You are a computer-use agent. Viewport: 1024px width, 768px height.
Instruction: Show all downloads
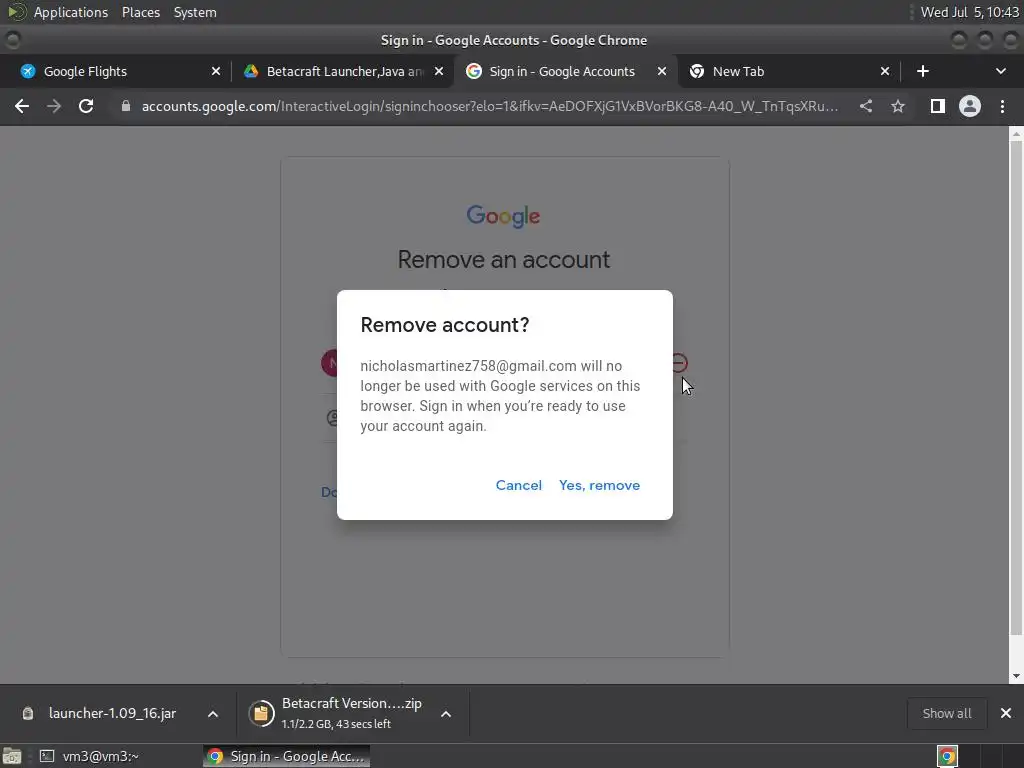pyautogui.click(x=946, y=713)
